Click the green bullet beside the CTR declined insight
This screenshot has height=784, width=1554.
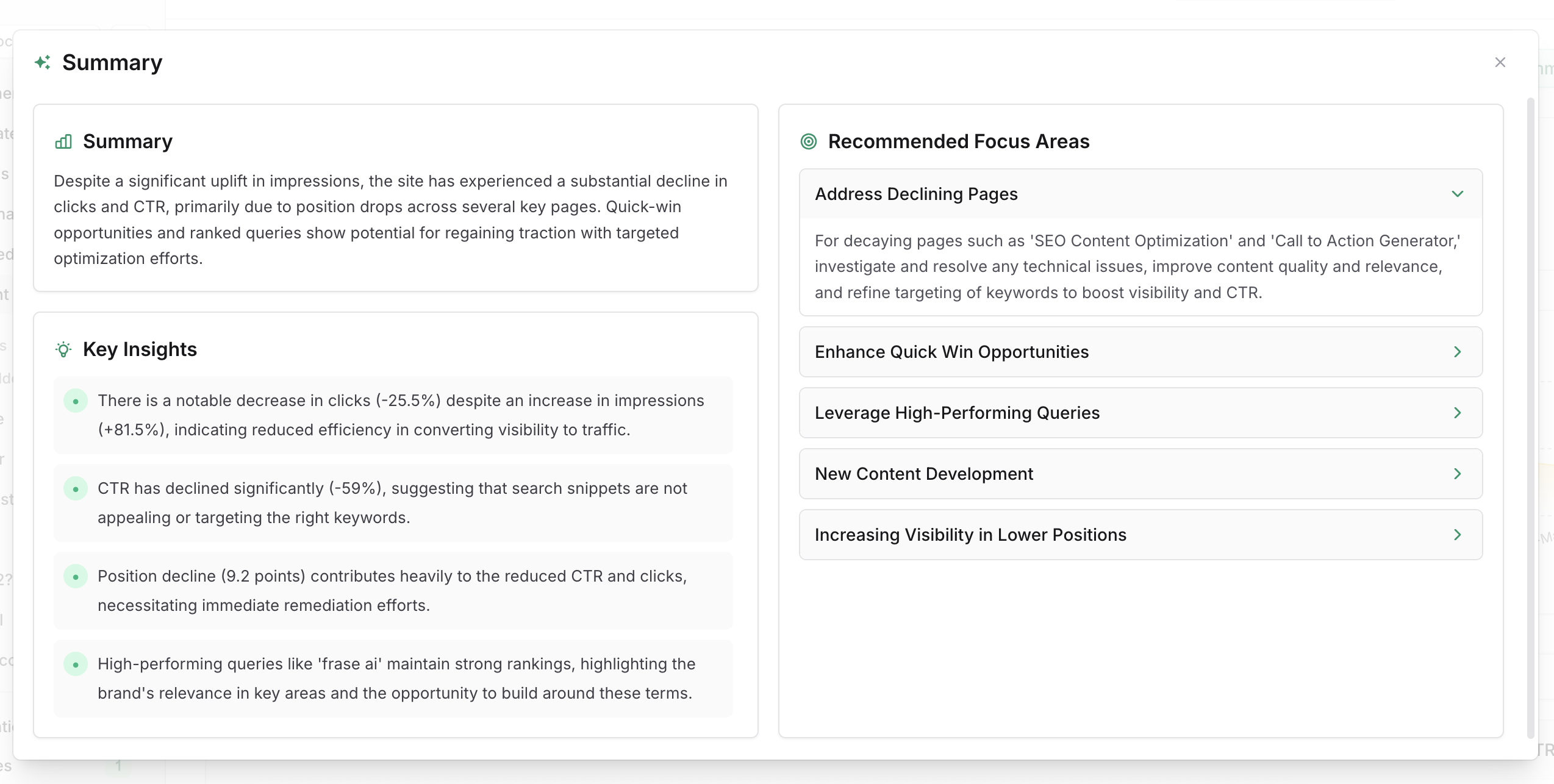coord(76,489)
